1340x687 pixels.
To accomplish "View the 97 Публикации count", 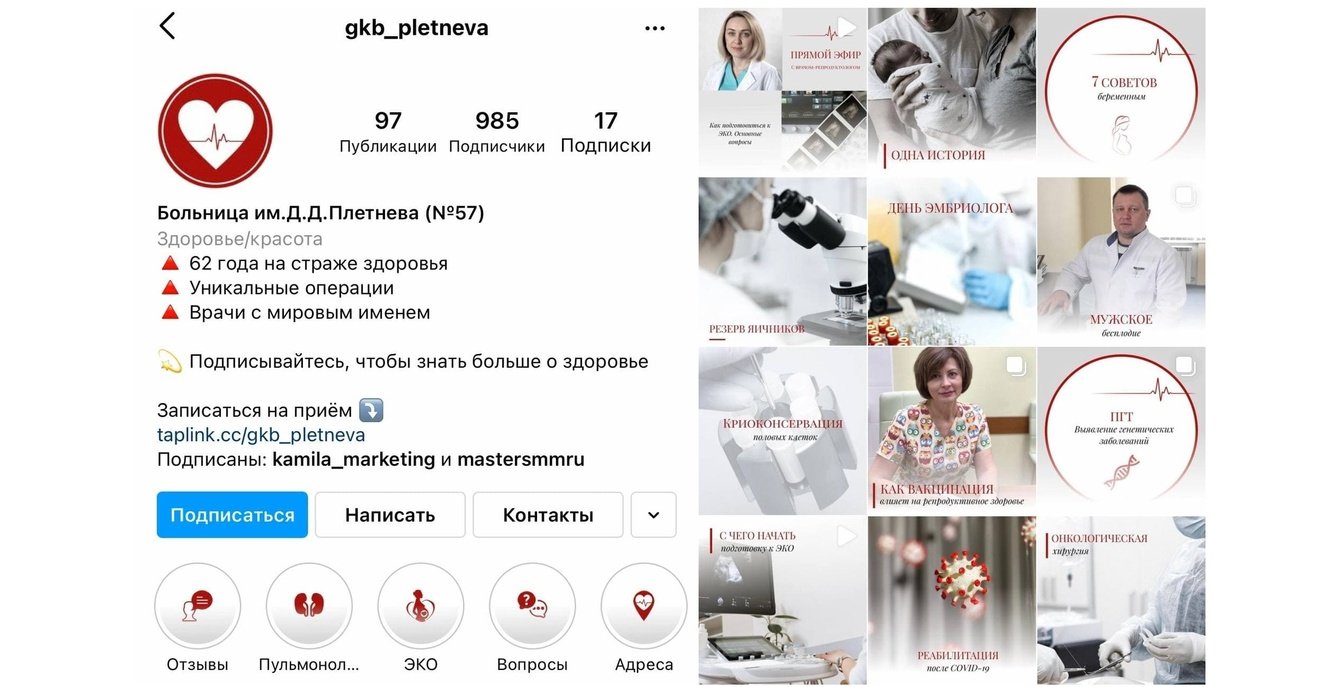I will pyautogui.click(x=388, y=132).
